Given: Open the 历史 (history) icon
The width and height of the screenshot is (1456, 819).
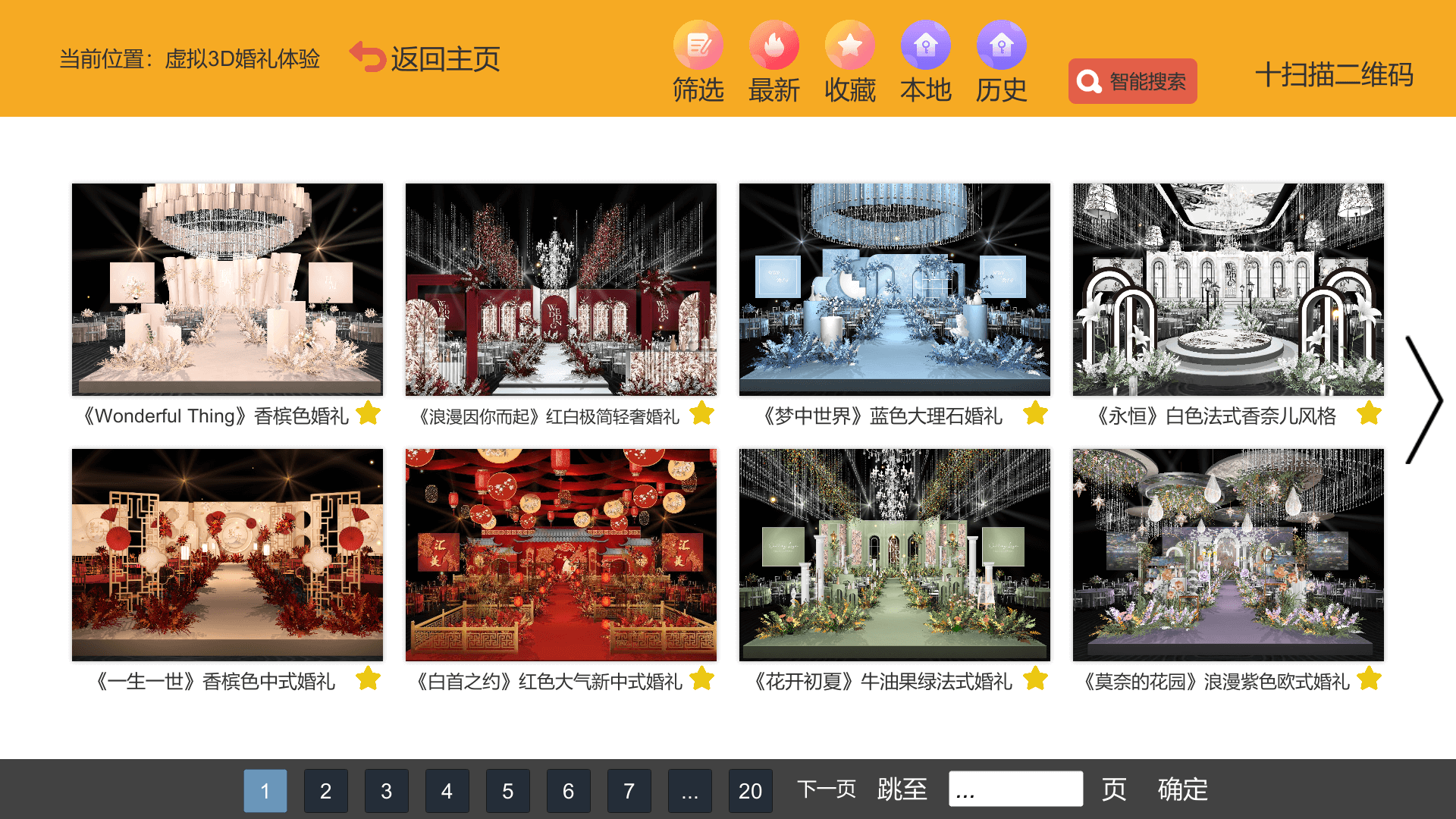Looking at the screenshot, I should [x=1001, y=45].
